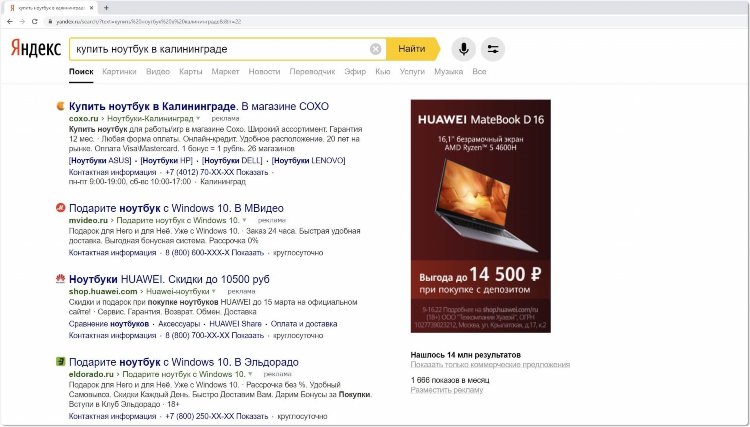Open the eldorado.ru green domain link
The height and width of the screenshot is (427, 750).
click(91, 374)
